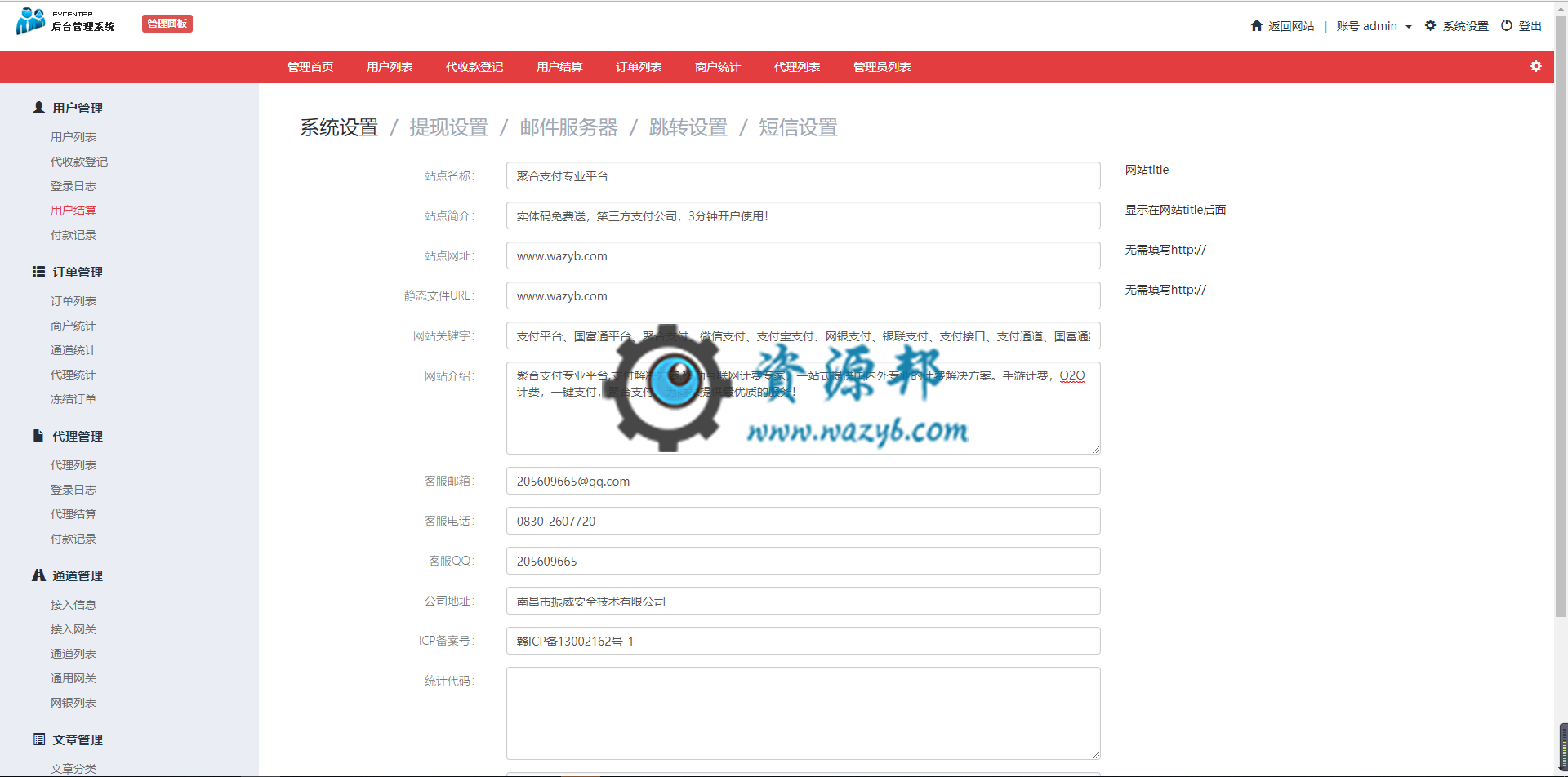Open 系统设置 link in the header
The image size is (1568, 777).
point(1465,26)
